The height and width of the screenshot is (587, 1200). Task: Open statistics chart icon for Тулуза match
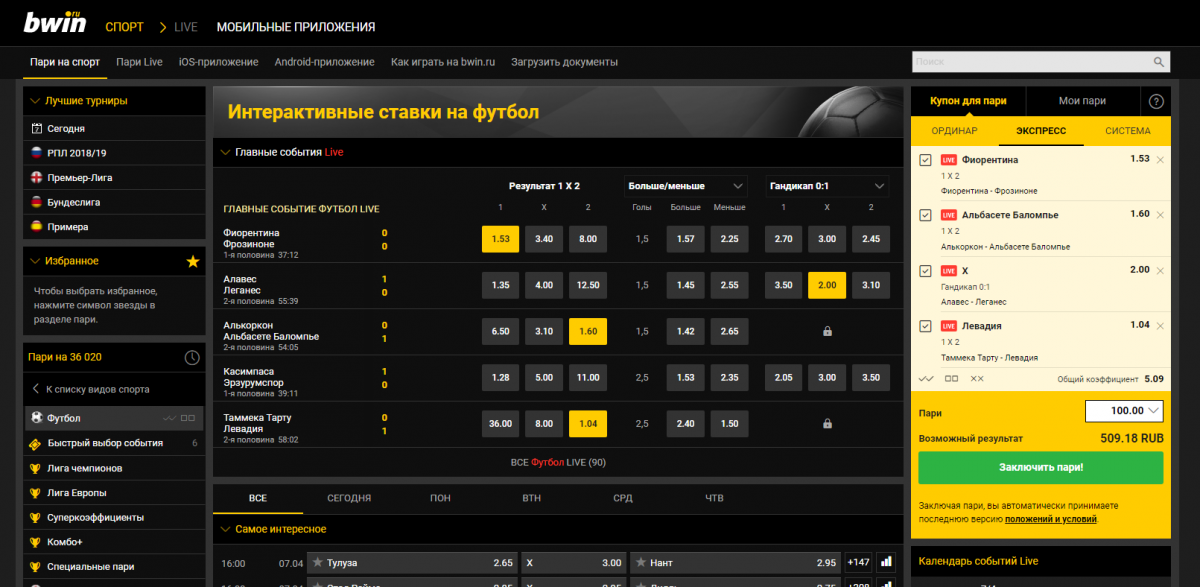pyautogui.click(x=885, y=563)
